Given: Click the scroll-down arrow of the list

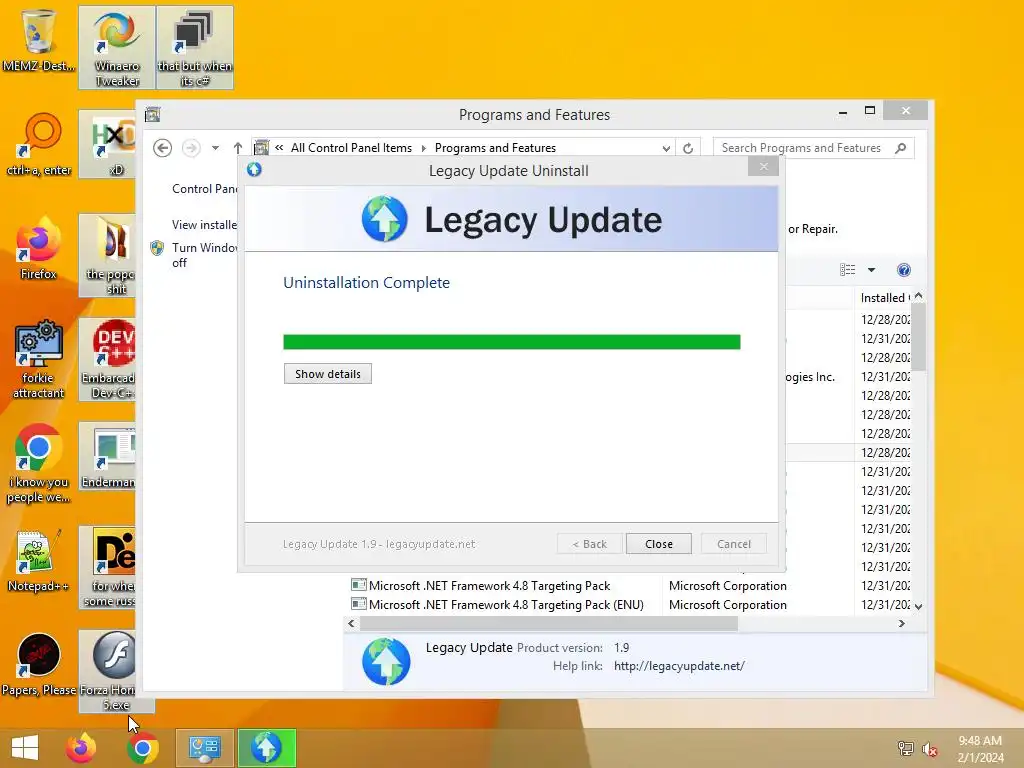Looking at the screenshot, I should 918,606.
